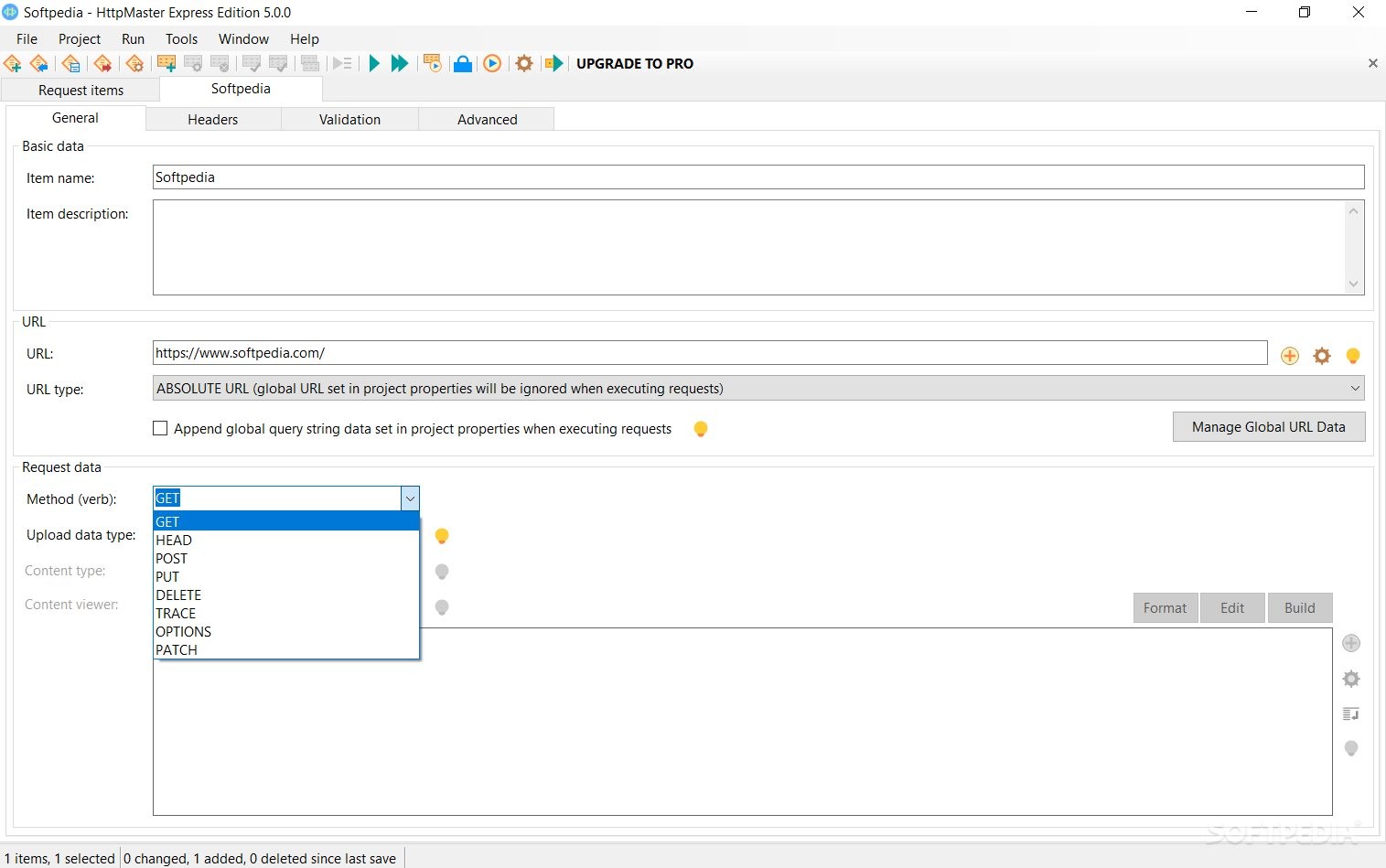Open the File menu
The image size is (1386, 868).
[x=27, y=39]
